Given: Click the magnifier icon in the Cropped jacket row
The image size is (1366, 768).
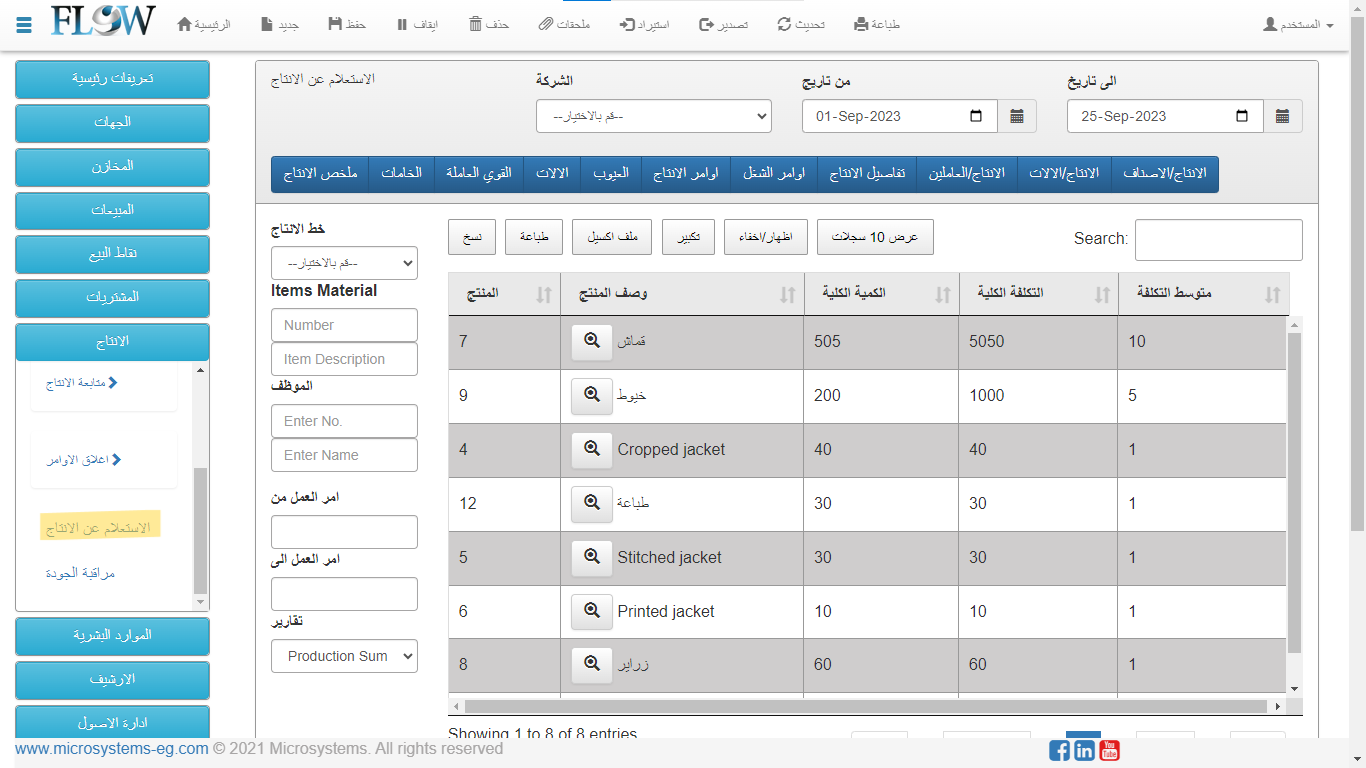Looking at the screenshot, I should coord(591,449).
